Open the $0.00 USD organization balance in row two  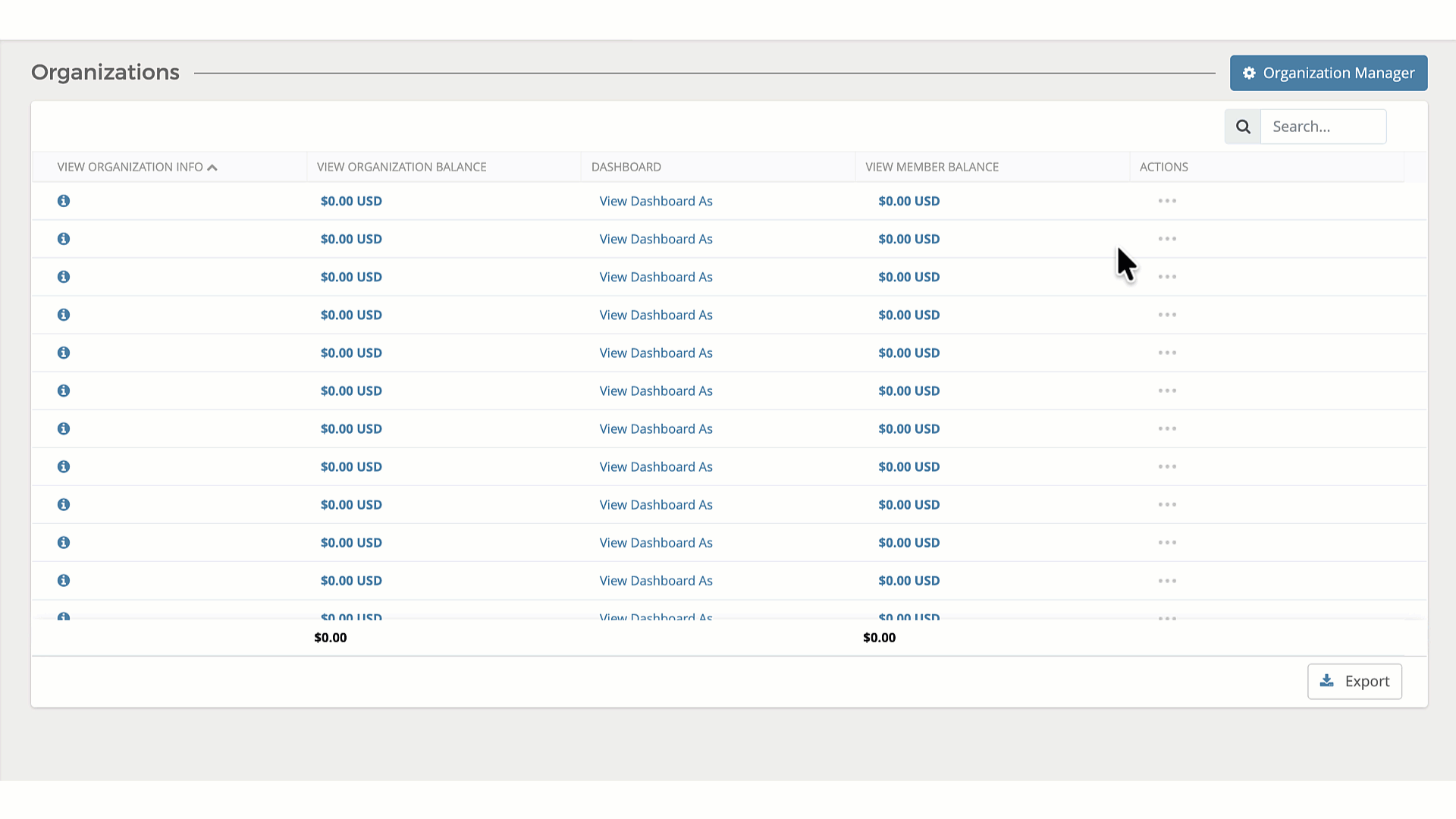click(x=351, y=239)
